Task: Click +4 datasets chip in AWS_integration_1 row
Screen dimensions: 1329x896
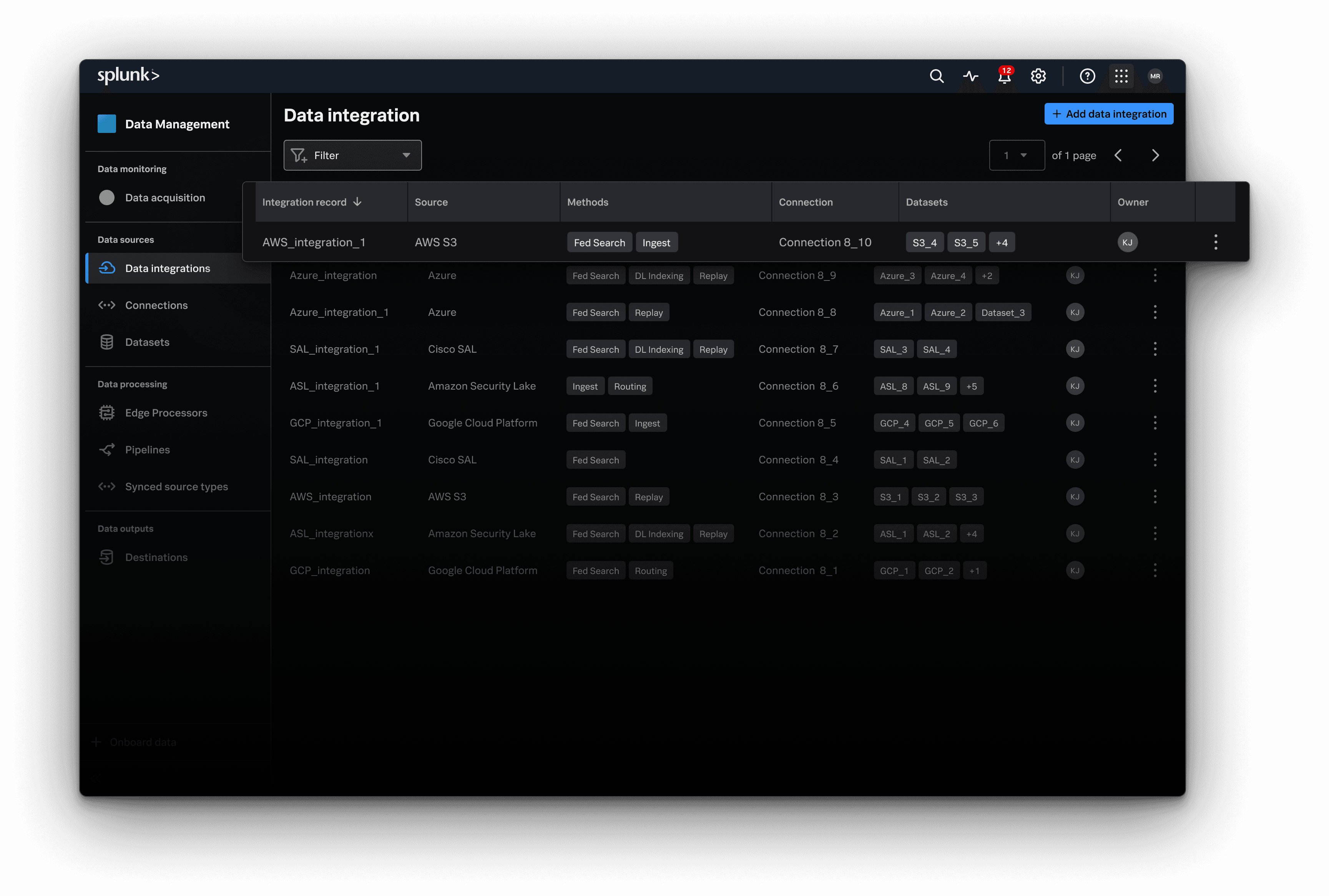Action: tap(1002, 243)
